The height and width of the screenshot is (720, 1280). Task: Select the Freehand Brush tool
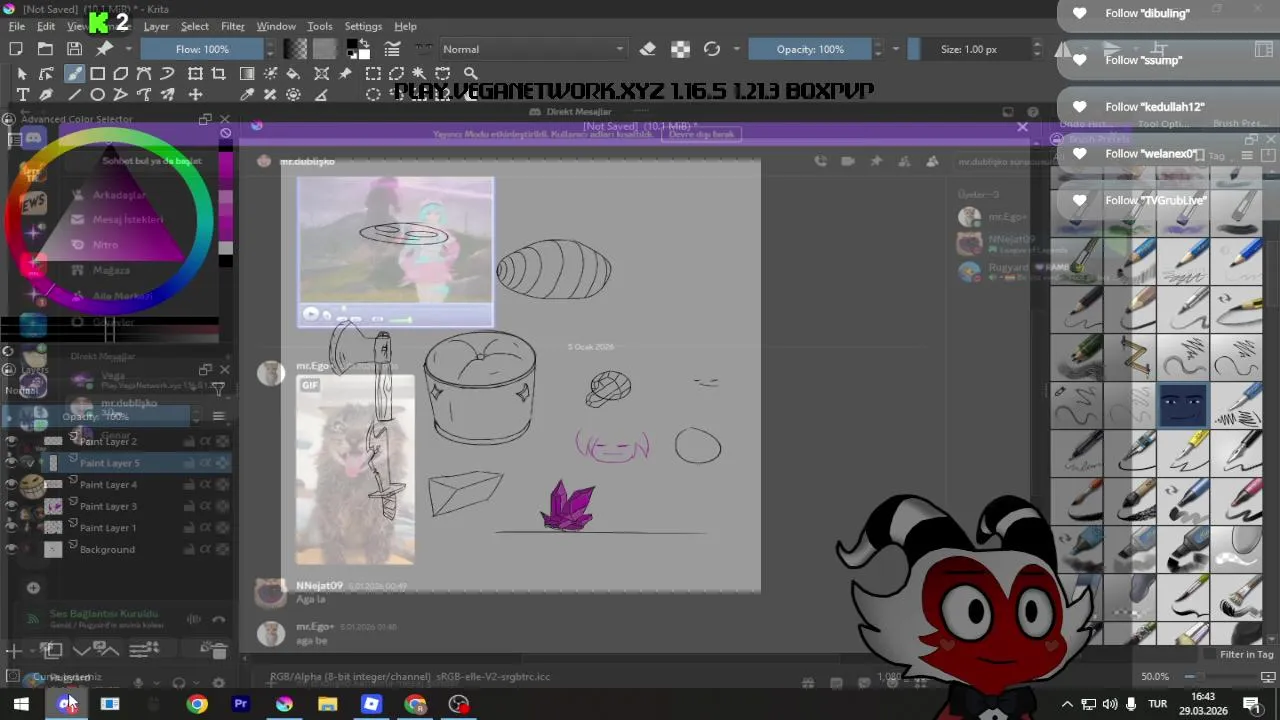click(74, 73)
